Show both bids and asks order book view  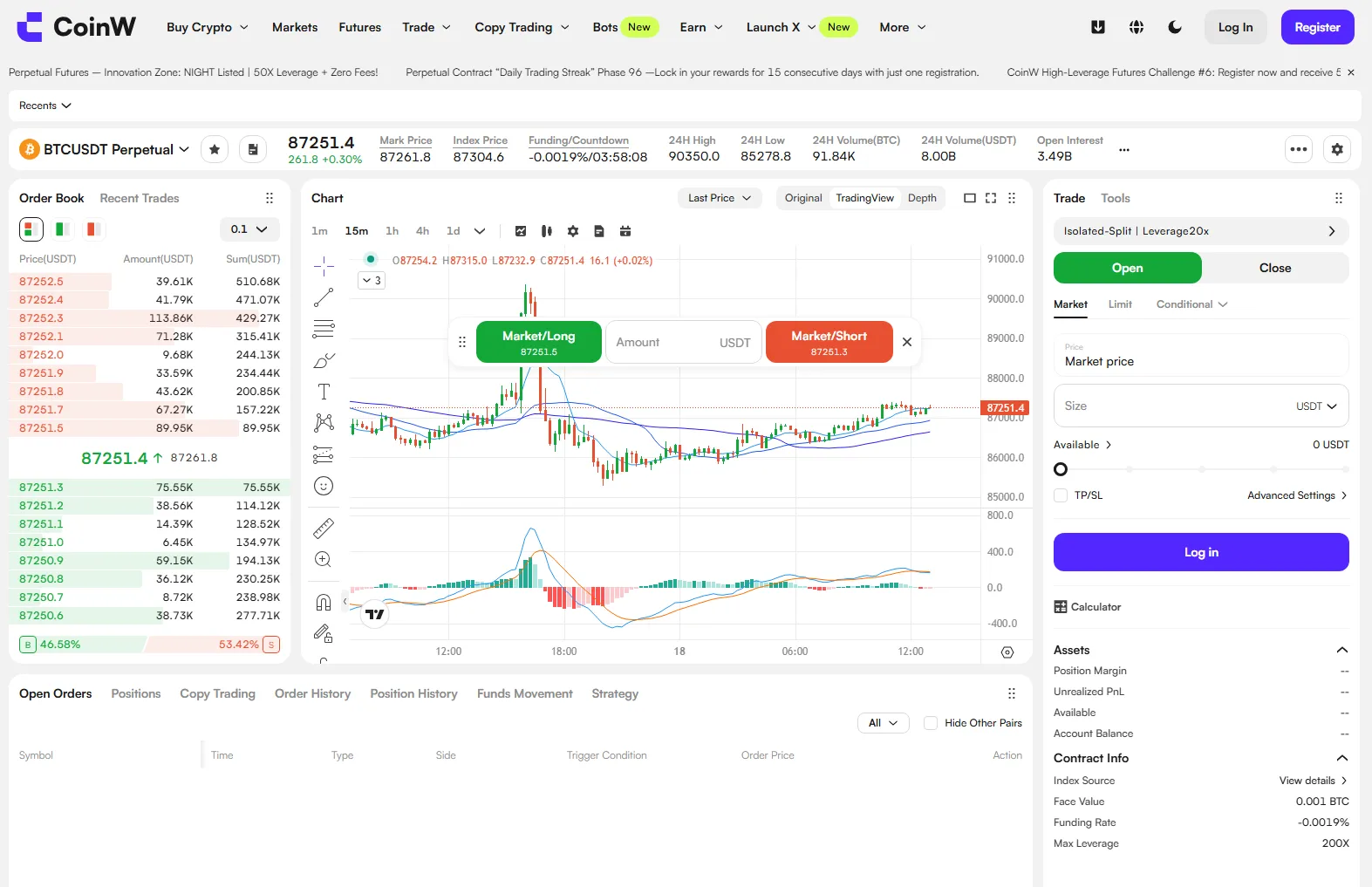coord(31,229)
